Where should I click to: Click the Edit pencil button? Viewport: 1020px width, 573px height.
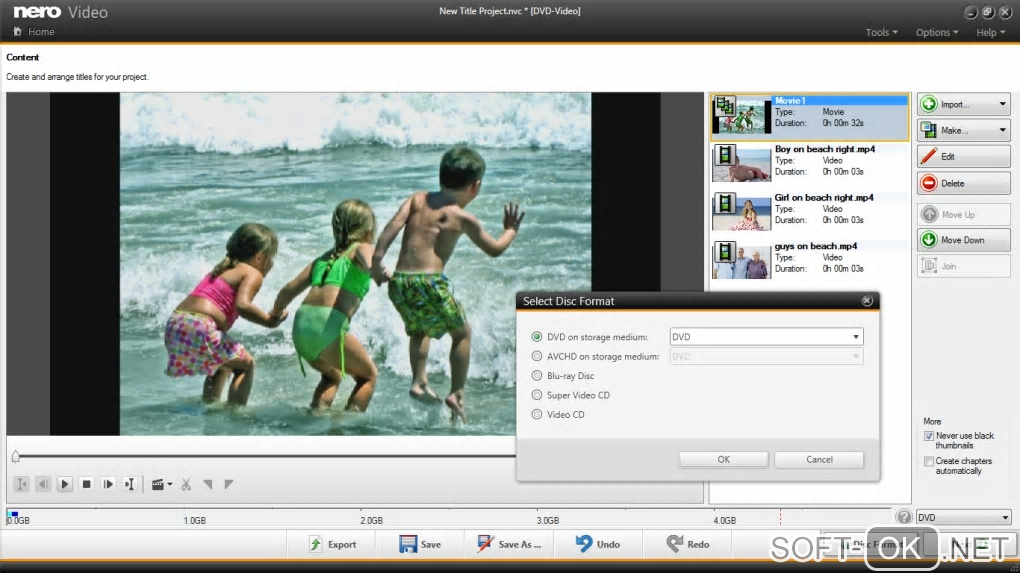(963, 157)
